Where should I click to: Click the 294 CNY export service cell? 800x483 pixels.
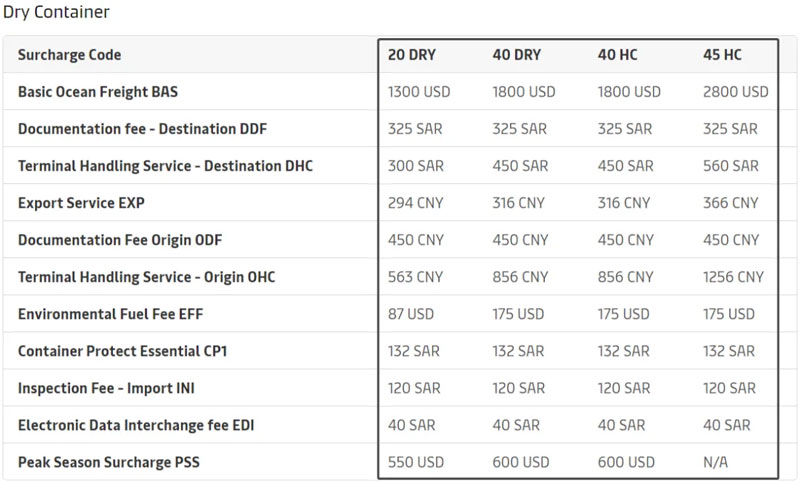tap(415, 203)
